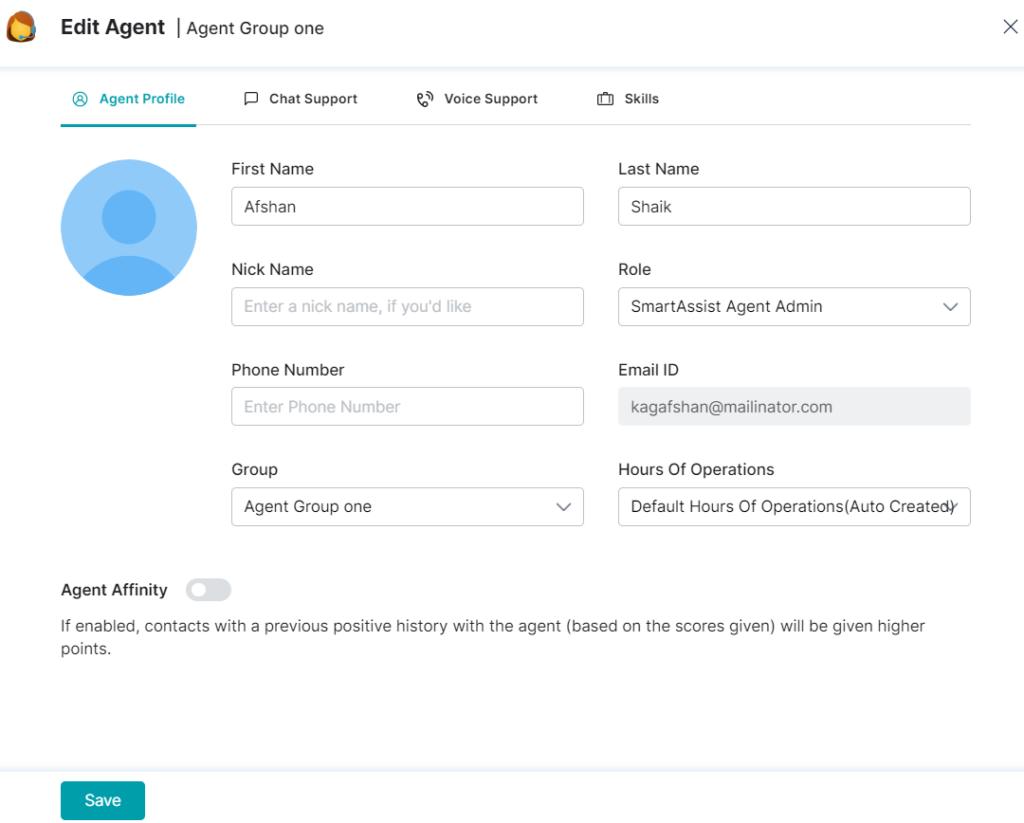Click the app logo in the top-left corner
Viewport: 1024px width, 823px height.
click(21, 26)
